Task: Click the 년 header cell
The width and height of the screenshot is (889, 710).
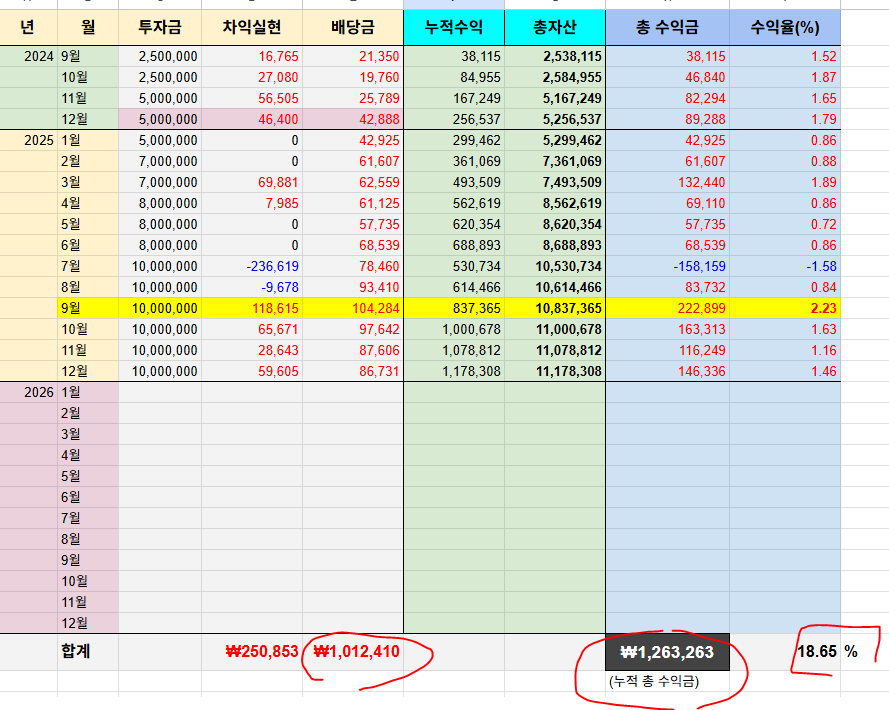Action: click(x=28, y=28)
